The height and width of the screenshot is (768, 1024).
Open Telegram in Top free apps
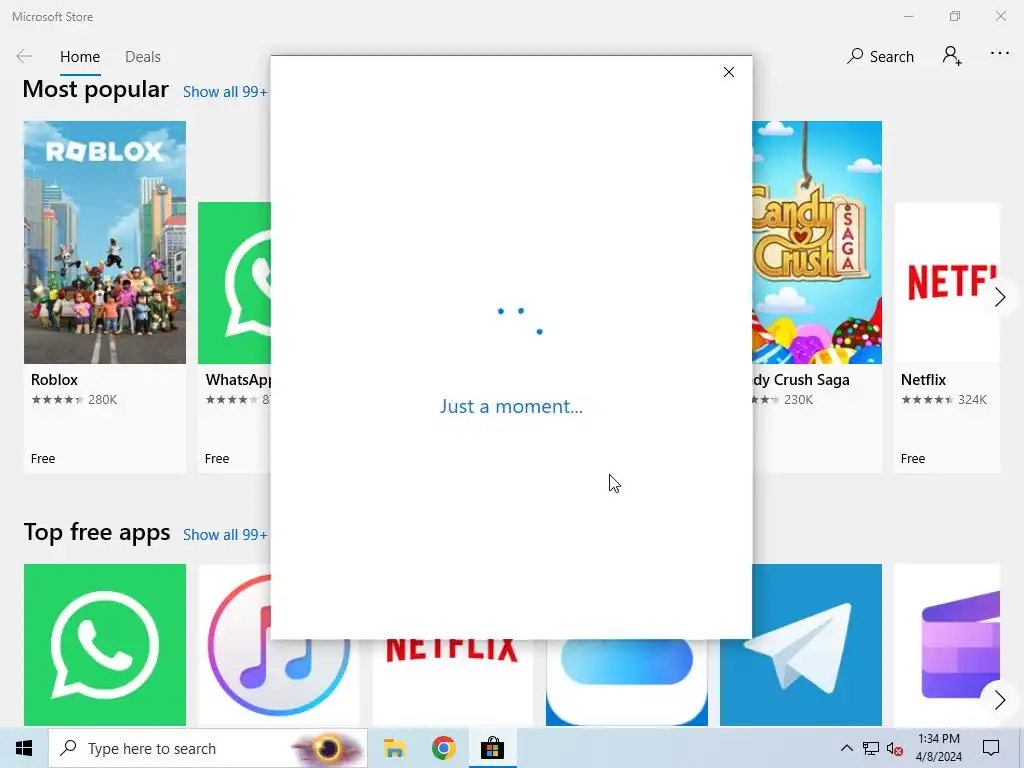point(801,645)
